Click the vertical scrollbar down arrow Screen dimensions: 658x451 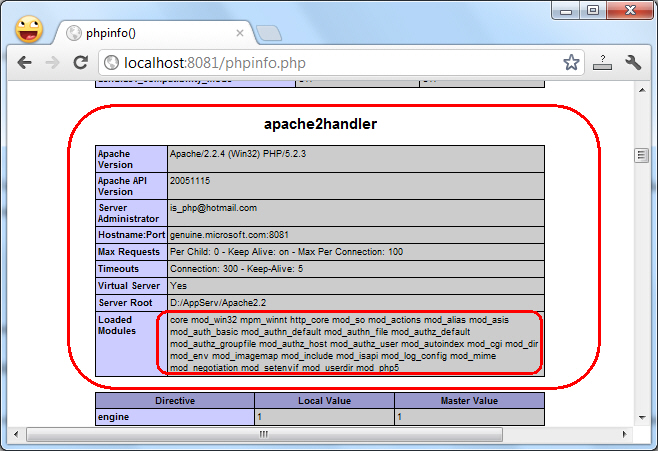pyautogui.click(x=642, y=417)
